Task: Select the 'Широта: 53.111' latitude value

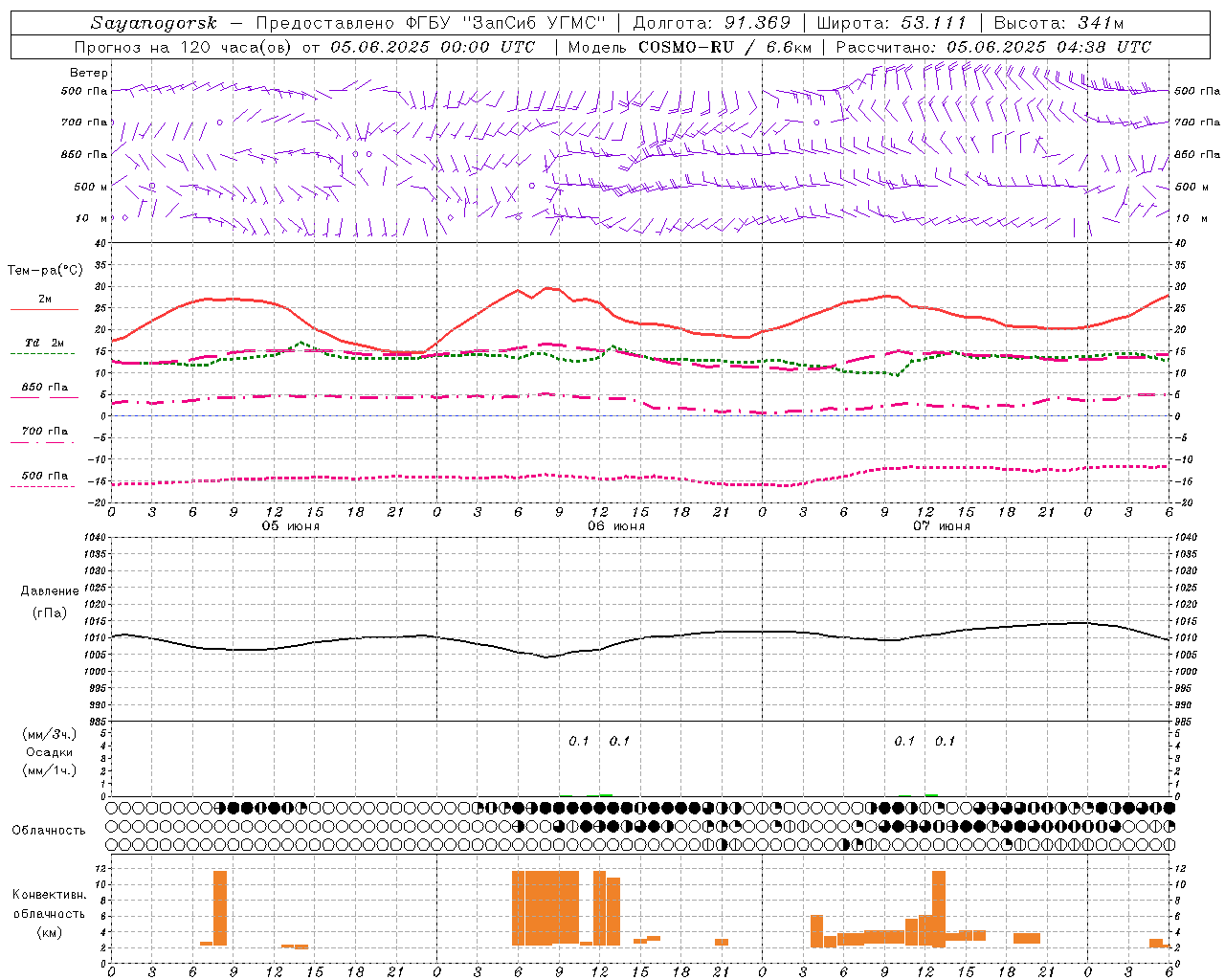Action: click(892, 23)
